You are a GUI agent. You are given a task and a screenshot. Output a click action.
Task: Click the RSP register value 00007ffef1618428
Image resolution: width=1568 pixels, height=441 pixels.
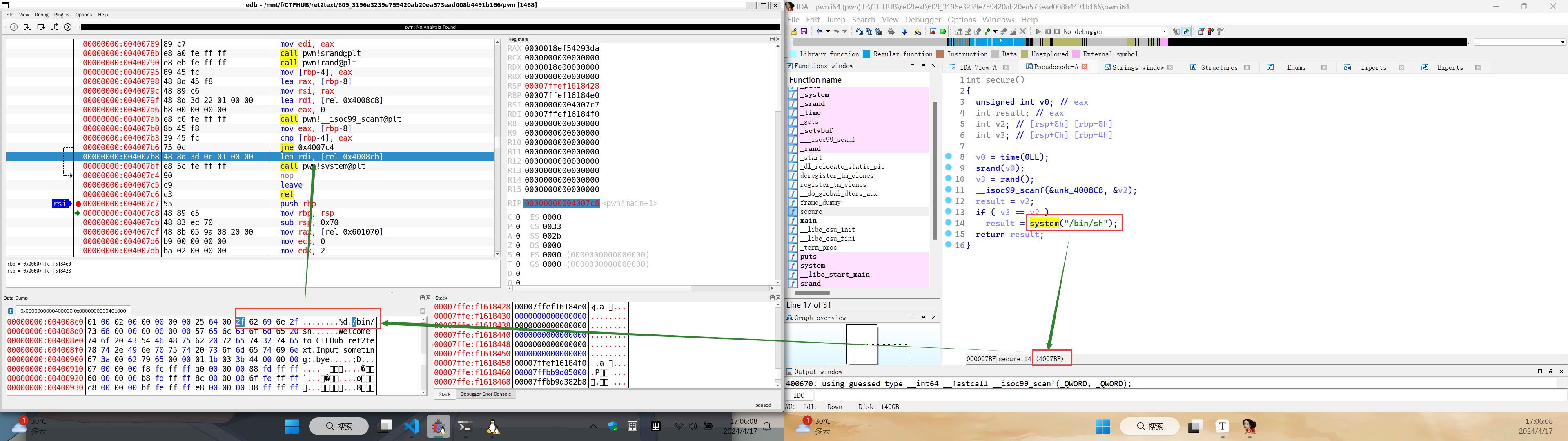[562, 86]
